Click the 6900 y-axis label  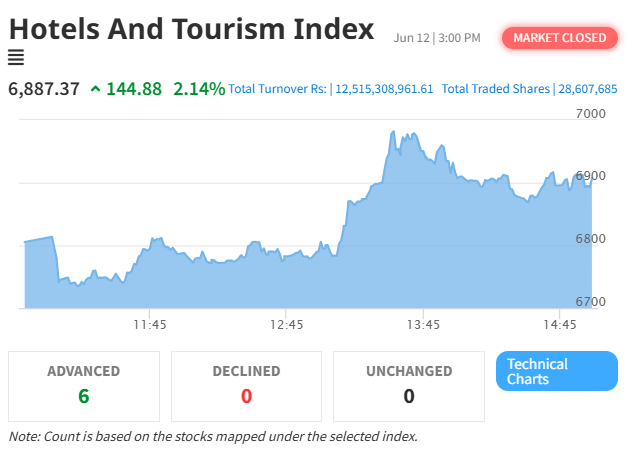pos(590,176)
